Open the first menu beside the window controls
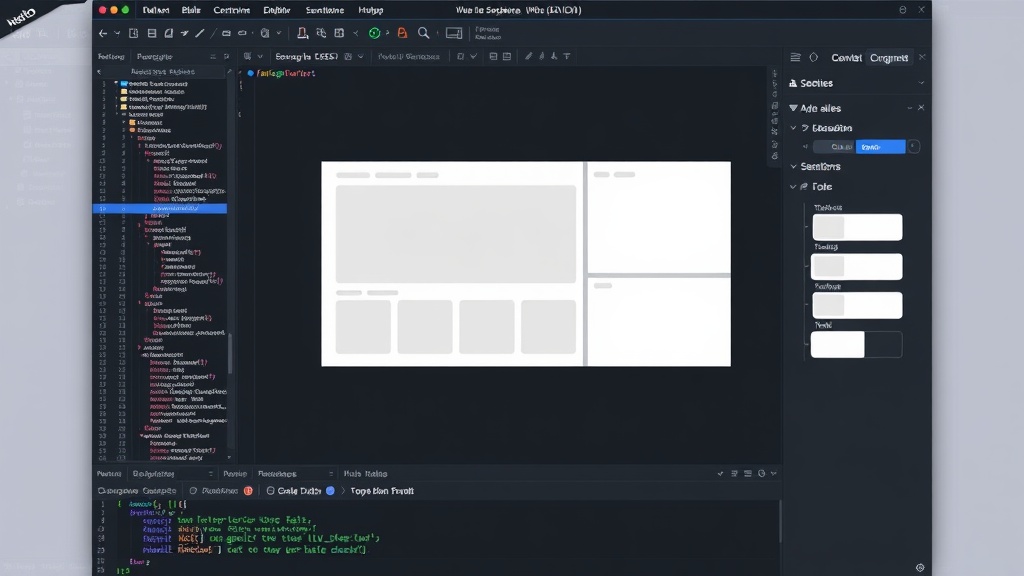This screenshot has width=1024, height=576. 155,10
